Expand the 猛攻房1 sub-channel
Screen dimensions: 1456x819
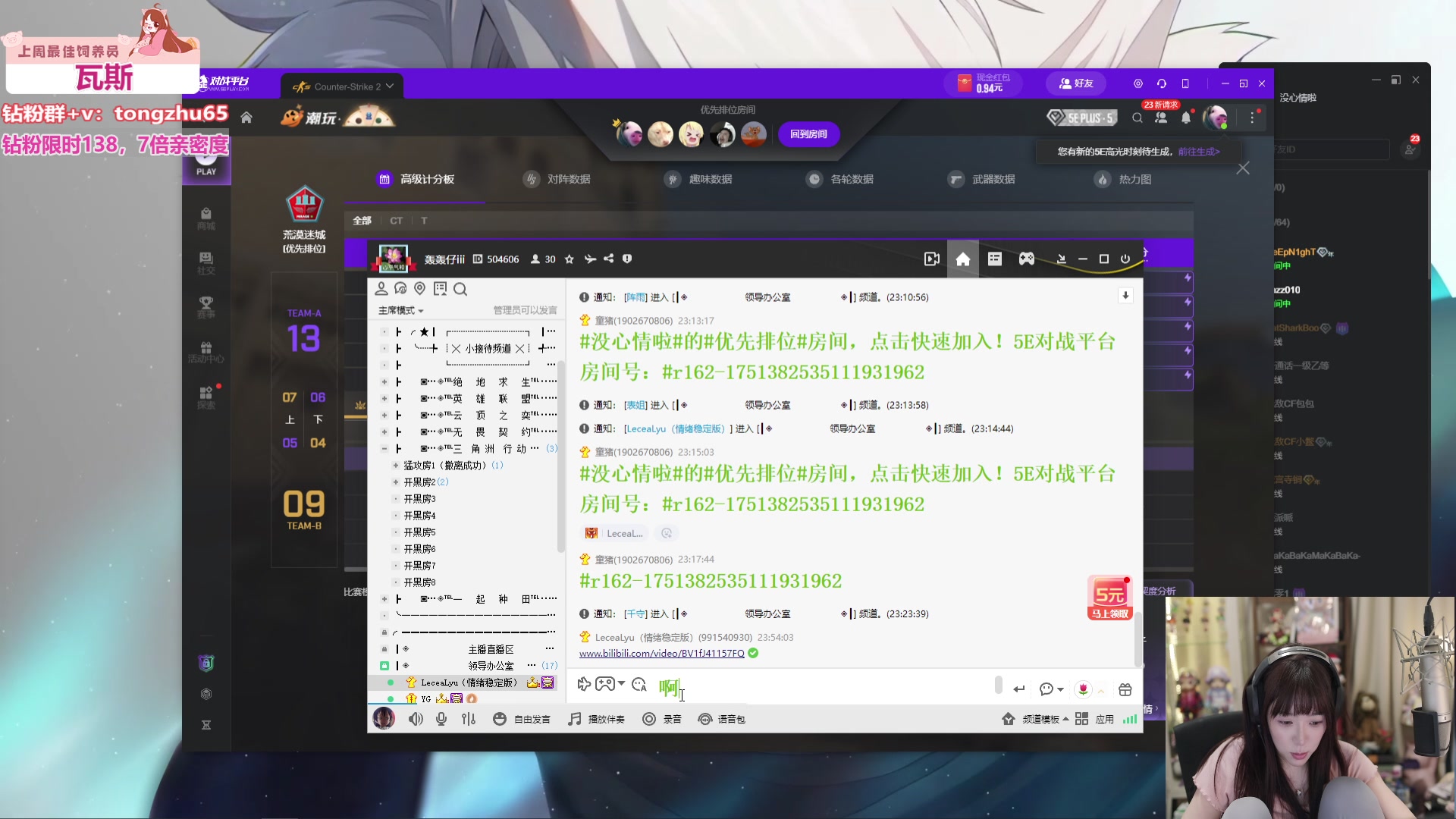click(395, 466)
